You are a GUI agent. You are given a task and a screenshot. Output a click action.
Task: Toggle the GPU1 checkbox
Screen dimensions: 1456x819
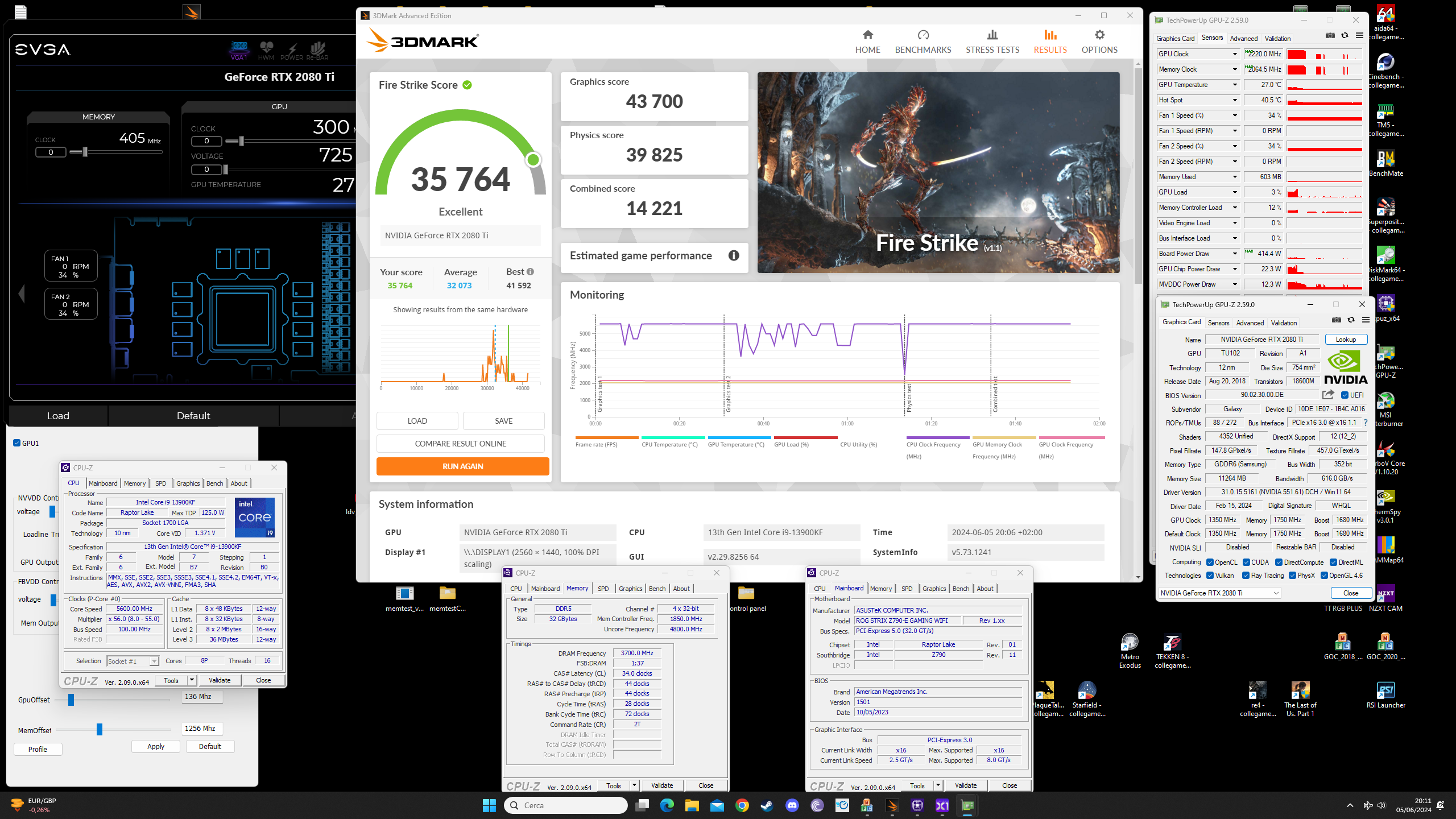16,443
